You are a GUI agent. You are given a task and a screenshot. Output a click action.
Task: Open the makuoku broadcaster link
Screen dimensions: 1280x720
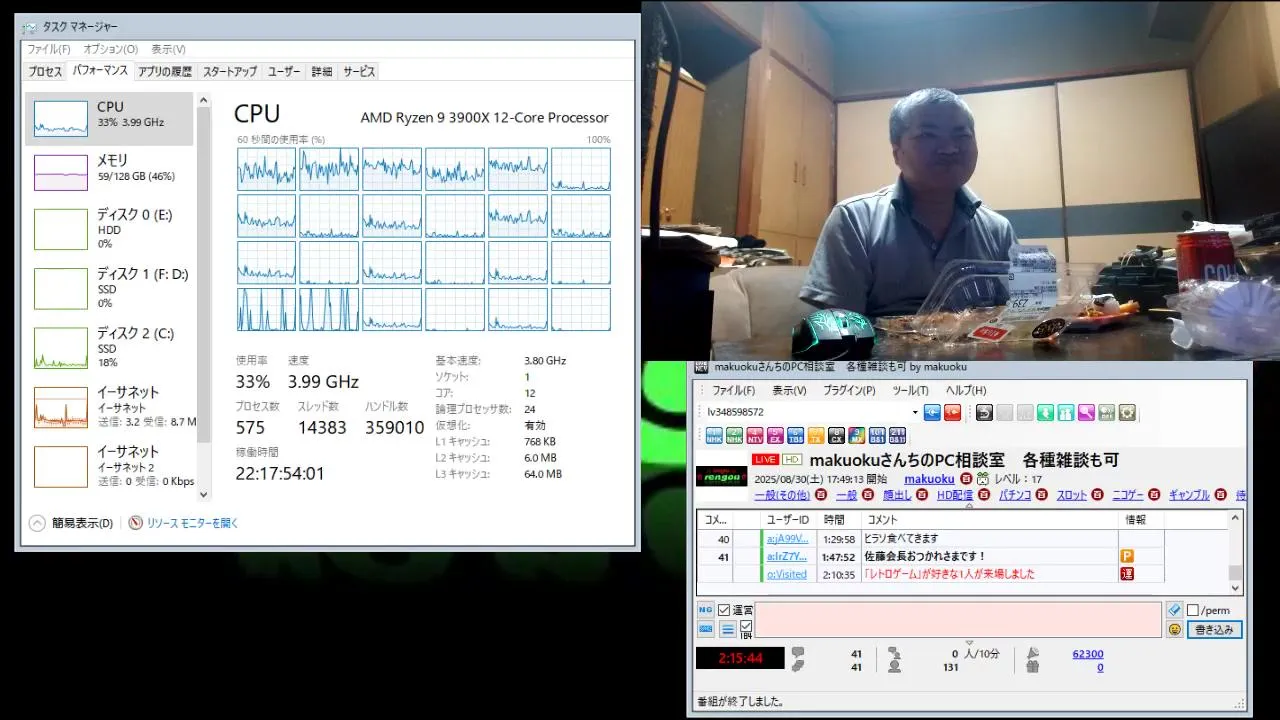point(929,479)
